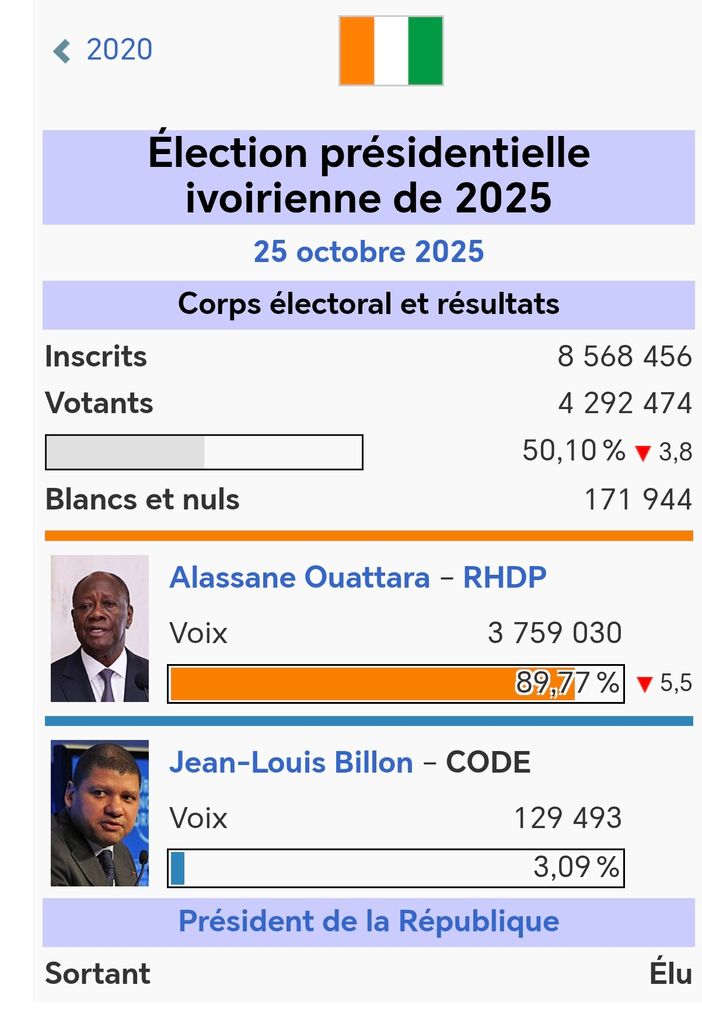
Task: Click the "Corps électoral et résultats" header
Action: (368, 304)
